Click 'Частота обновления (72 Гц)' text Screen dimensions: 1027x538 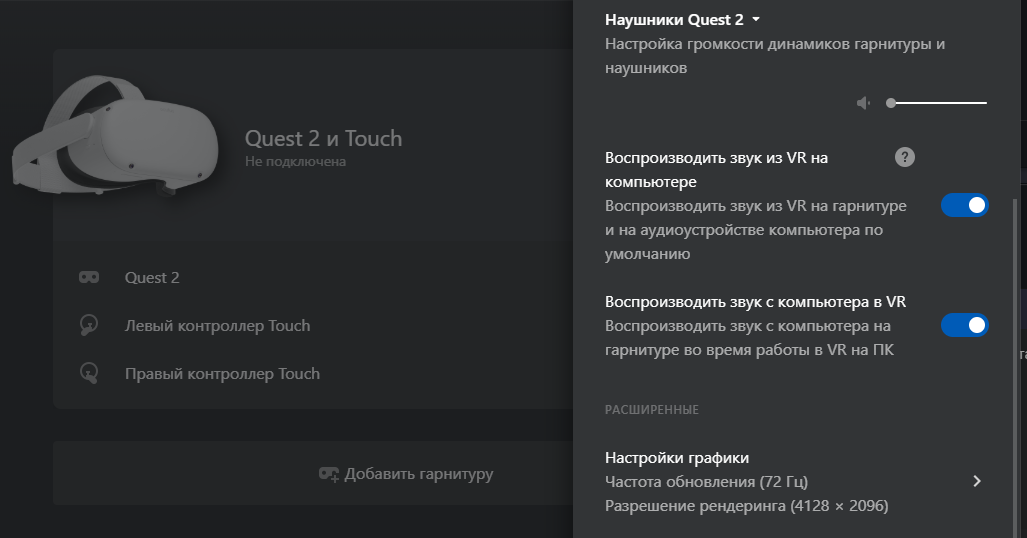(x=706, y=482)
